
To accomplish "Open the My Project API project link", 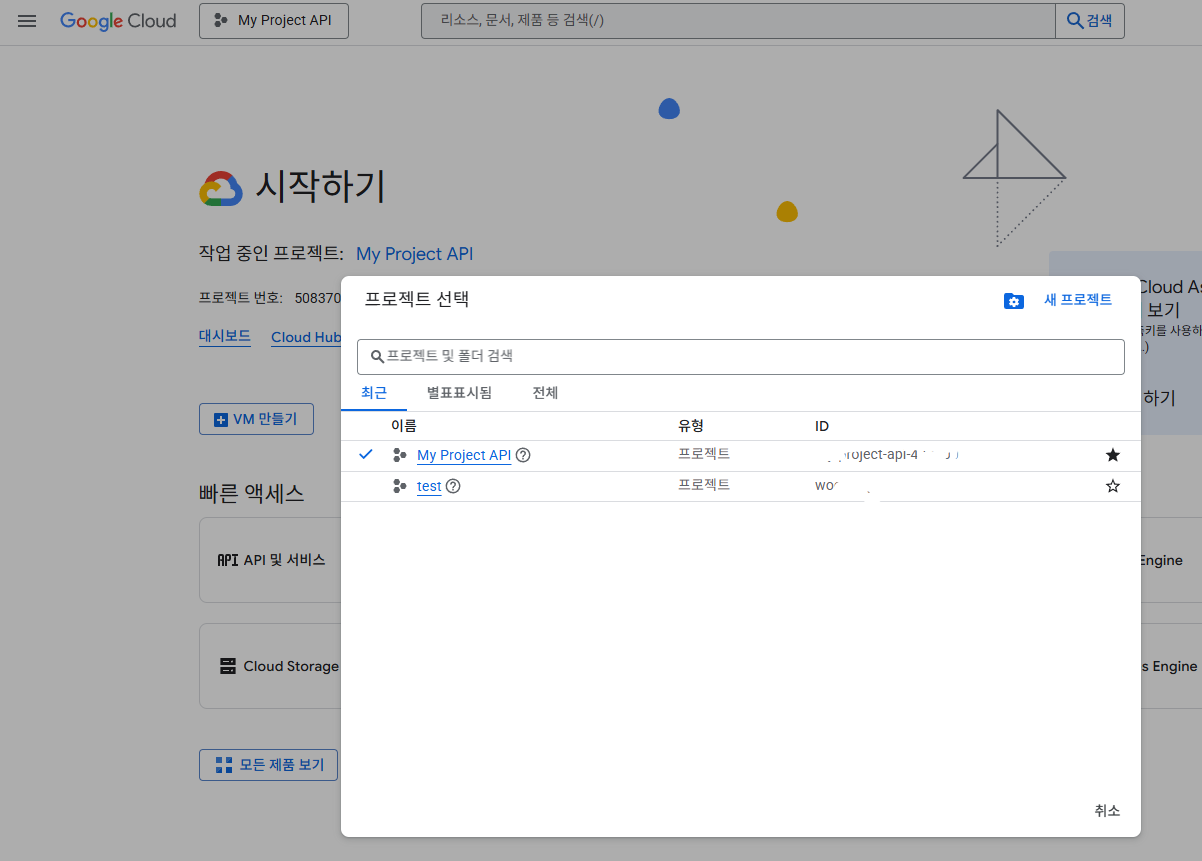I will click(464, 455).
